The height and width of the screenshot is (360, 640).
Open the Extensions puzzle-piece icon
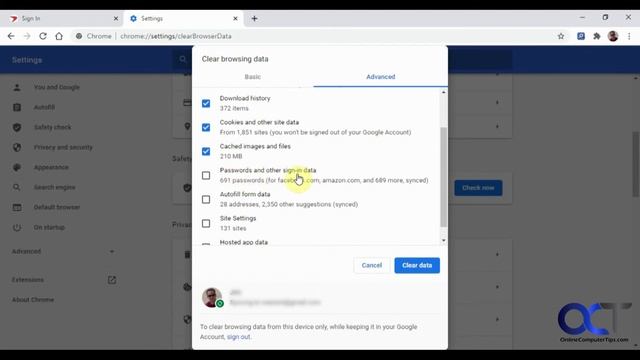pos(597,36)
